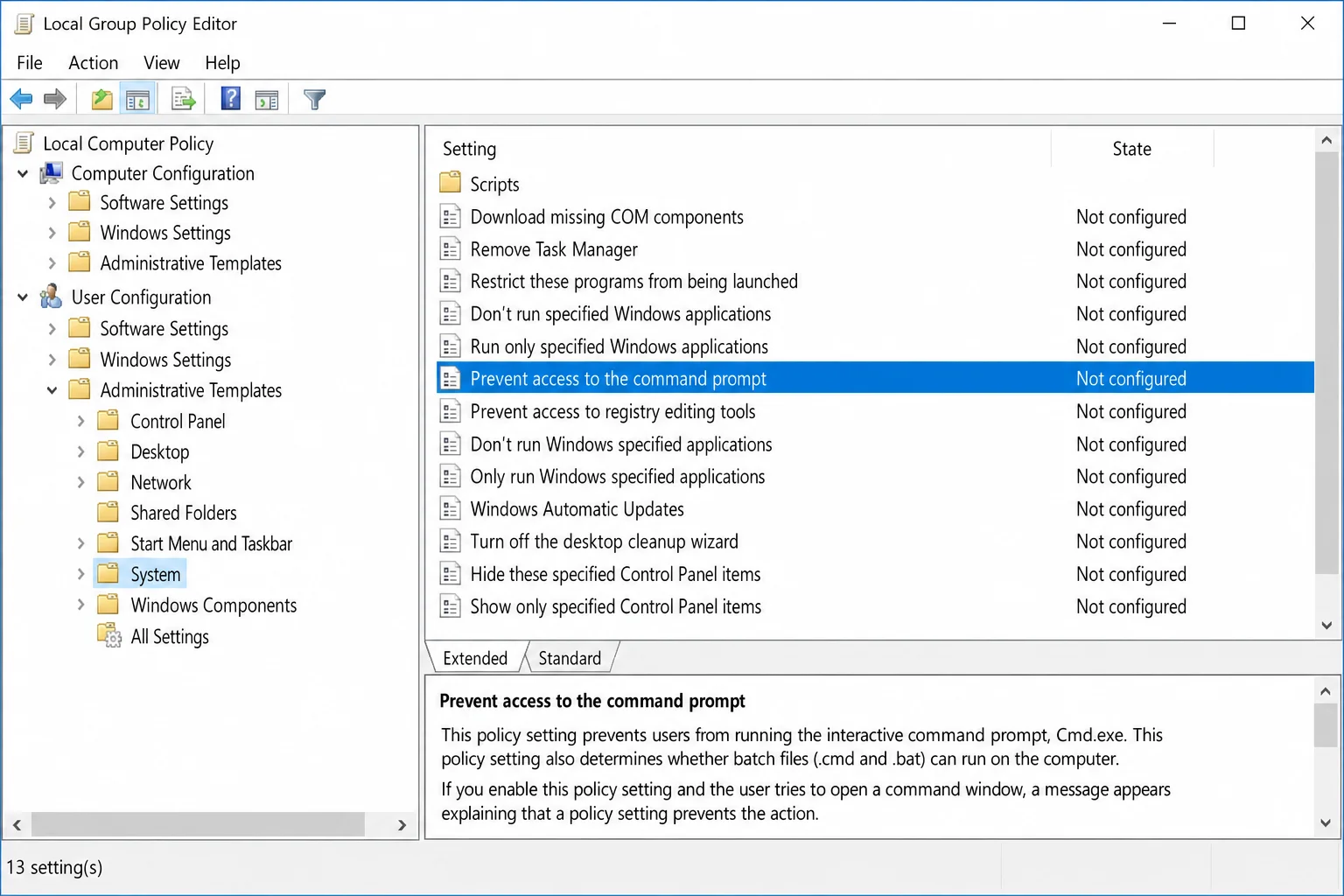
Task: Expand the Start Menu and Taskbar node
Action: coord(80,543)
